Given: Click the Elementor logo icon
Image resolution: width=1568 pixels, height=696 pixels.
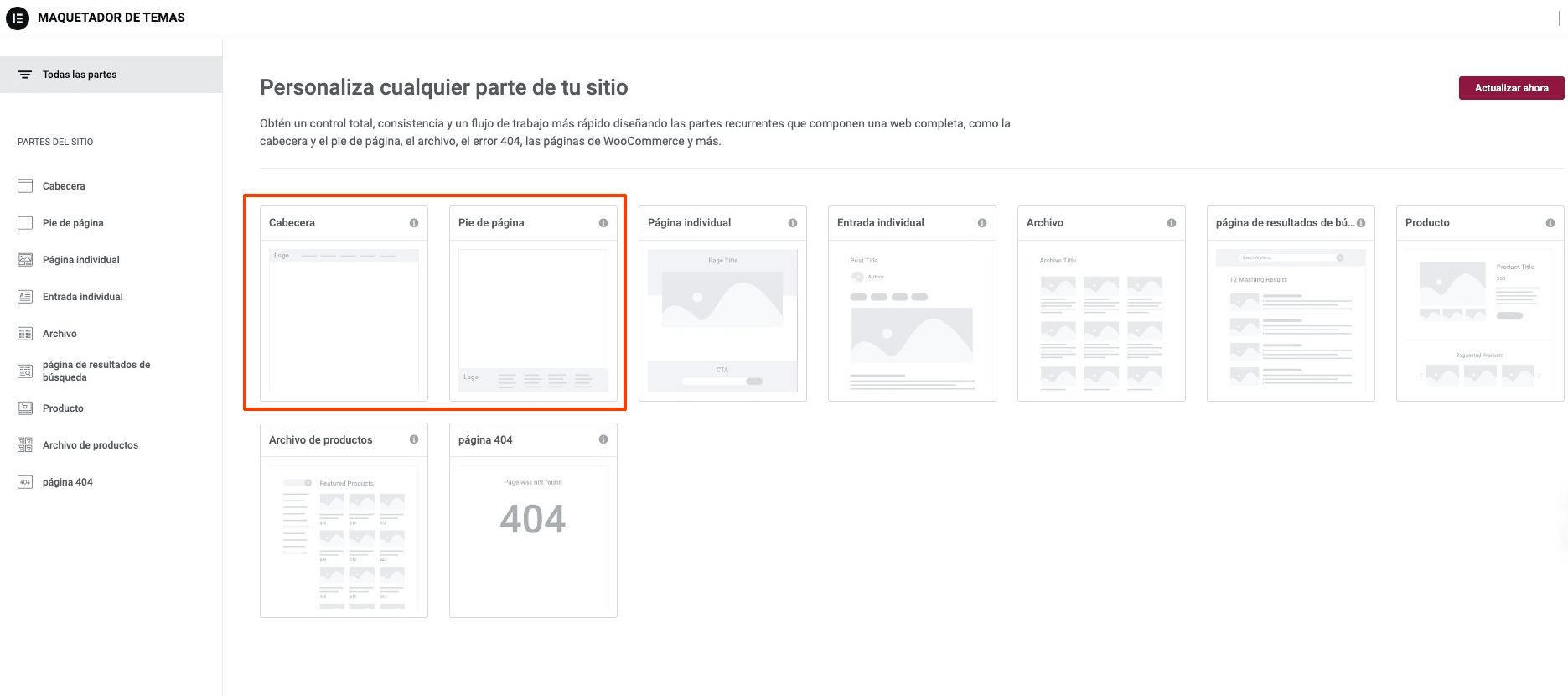Looking at the screenshot, I should tap(18, 18).
